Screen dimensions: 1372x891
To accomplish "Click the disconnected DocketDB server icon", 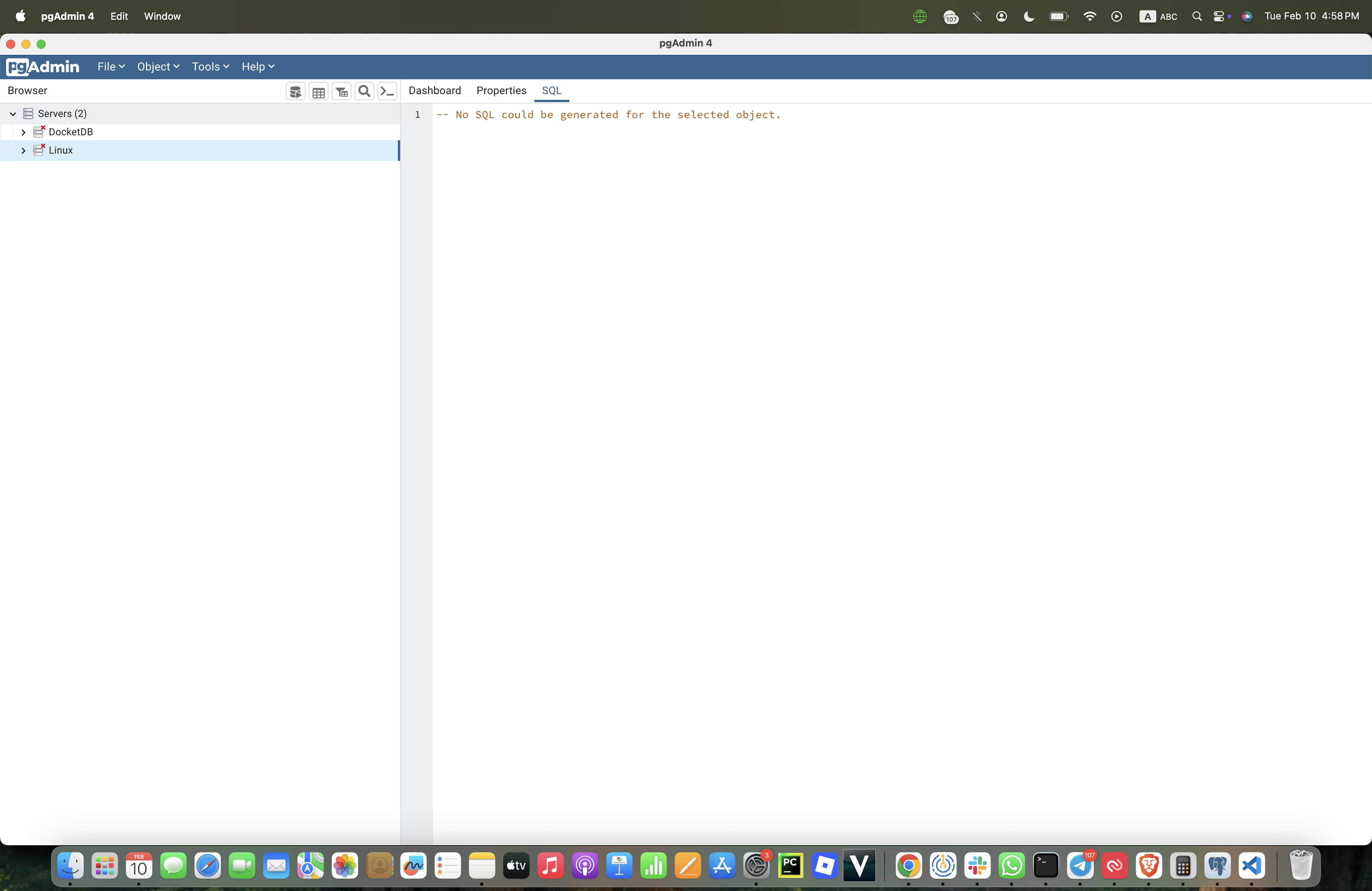I will [x=38, y=132].
